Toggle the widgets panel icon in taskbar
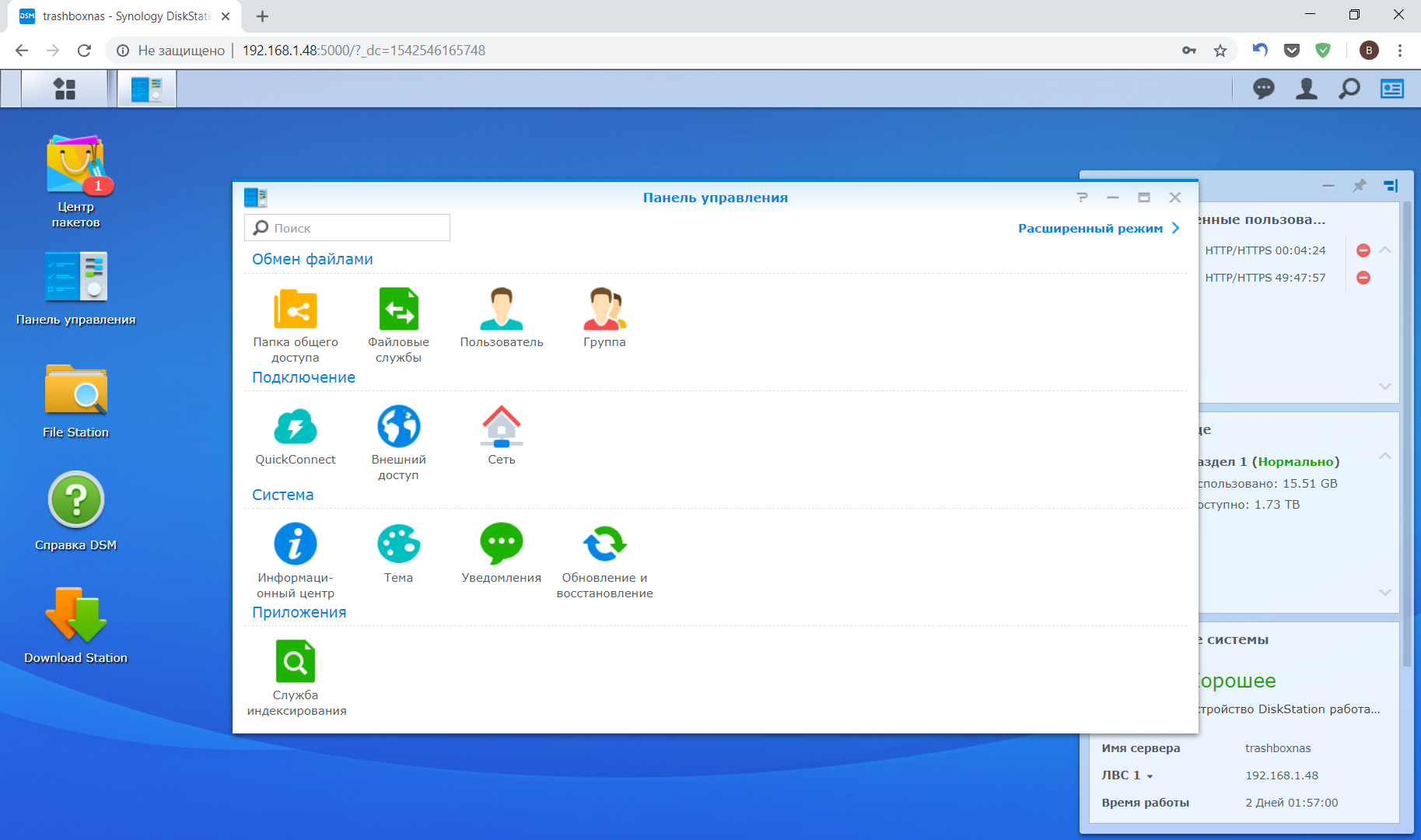 point(1392,89)
